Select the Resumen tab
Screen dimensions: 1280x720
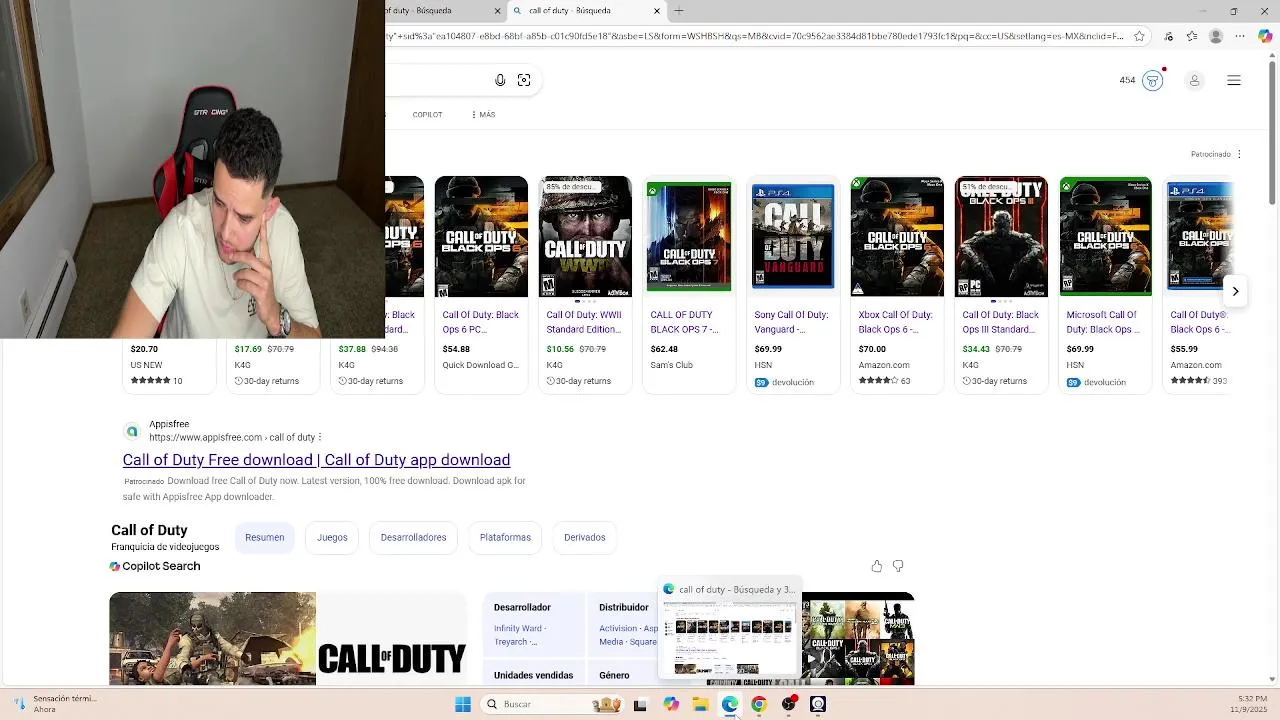coord(265,537)
